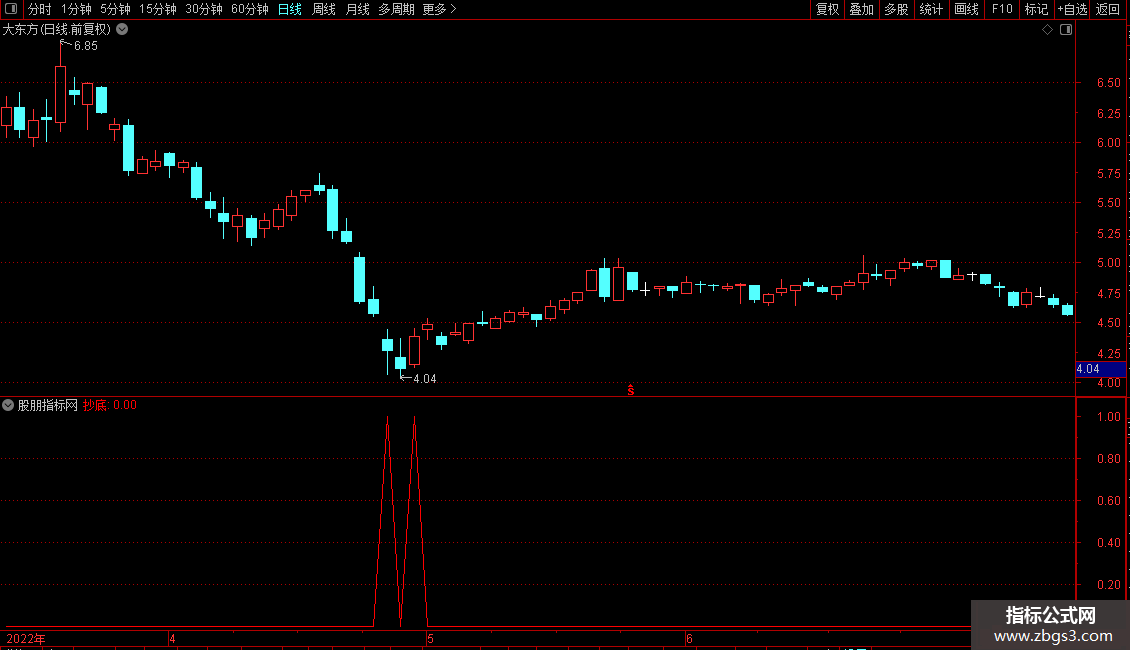Click the 股朋指标网 indicator name
1130x650 pixels.
tap(48, 405)
